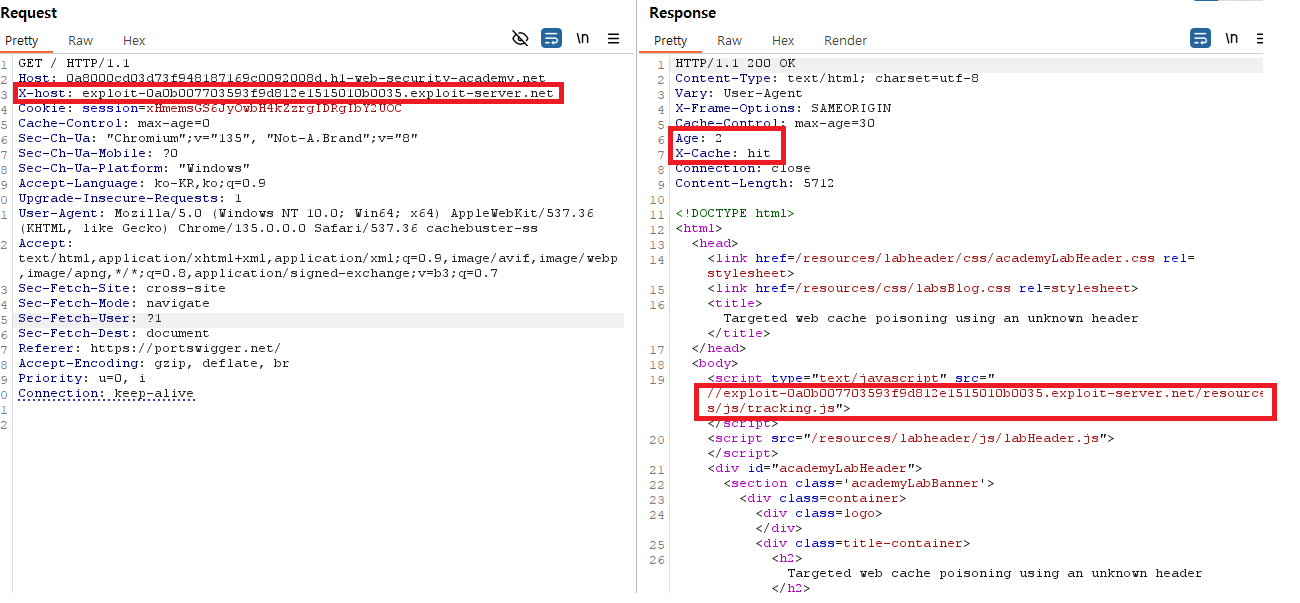Click "Priority: u=0, i" line
1300x603 pixels.
pyautogui.click(x=82, y=378)
